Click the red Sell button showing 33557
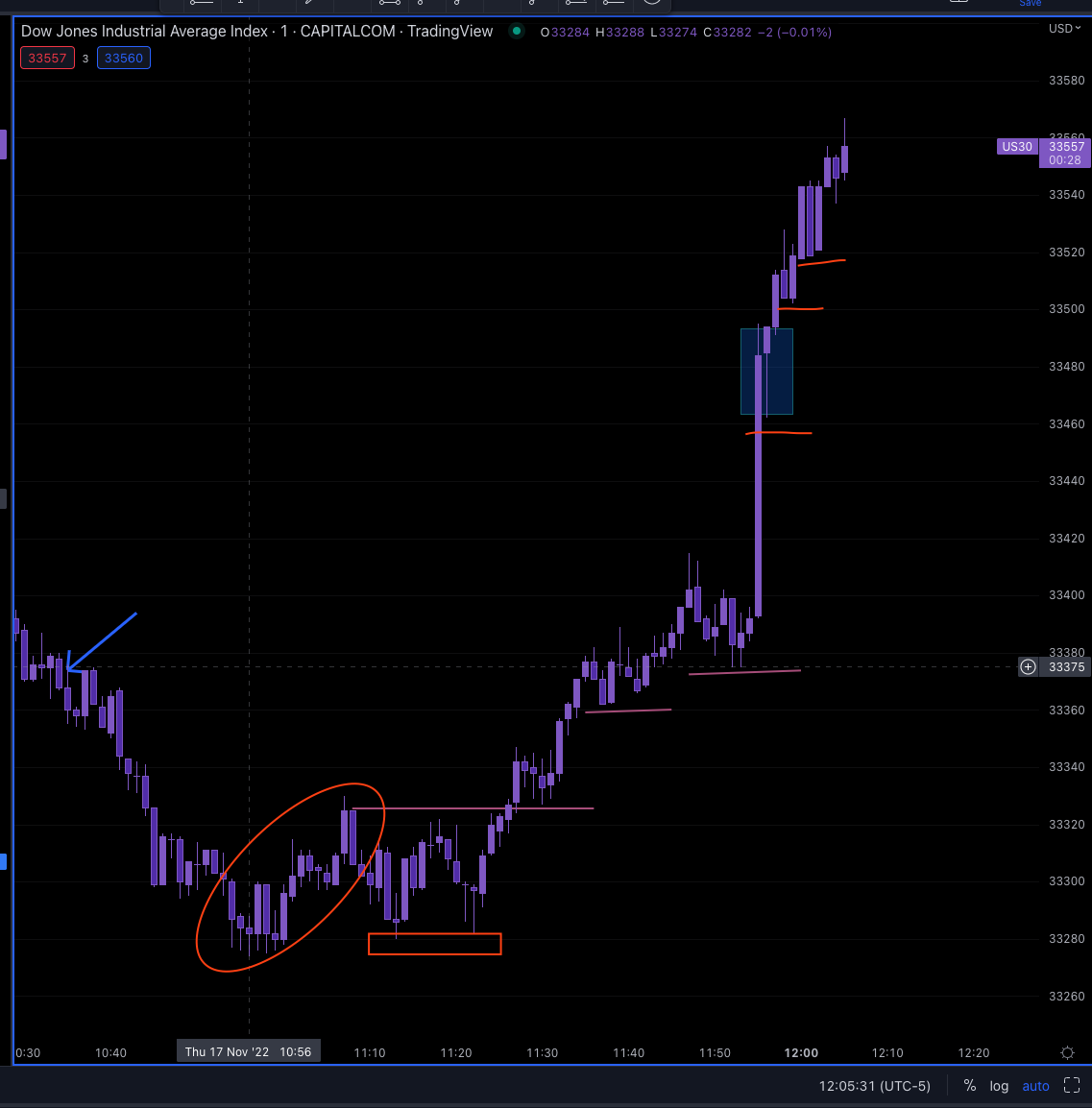1092x1108 pixels. coord(47,58)
